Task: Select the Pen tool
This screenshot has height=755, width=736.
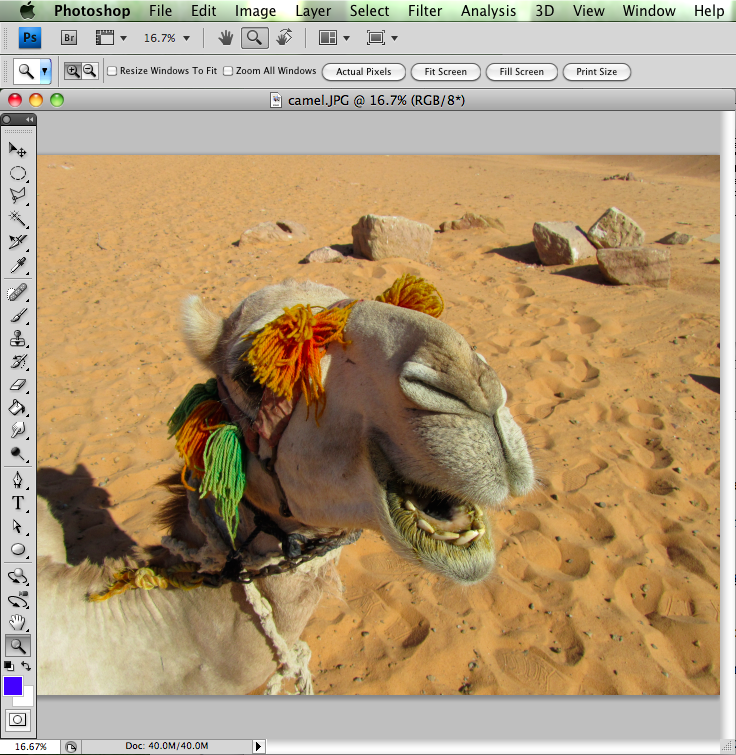Action: [18, 480]
